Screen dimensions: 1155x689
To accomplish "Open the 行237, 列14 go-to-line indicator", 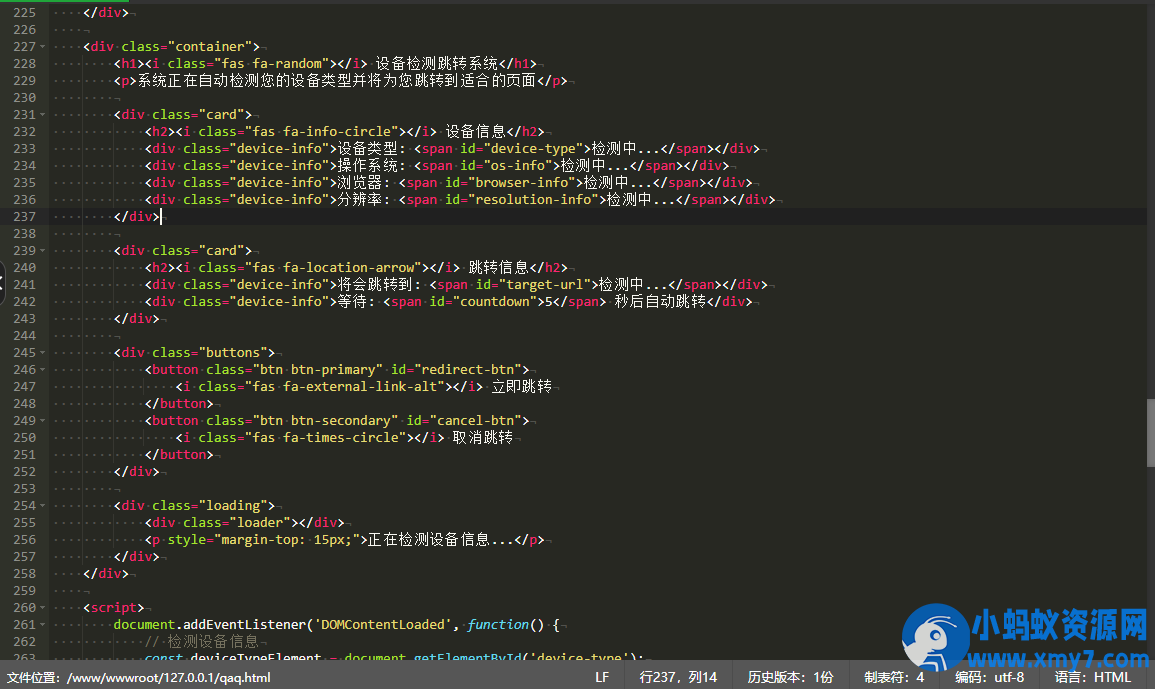I will tap(678, 677).
